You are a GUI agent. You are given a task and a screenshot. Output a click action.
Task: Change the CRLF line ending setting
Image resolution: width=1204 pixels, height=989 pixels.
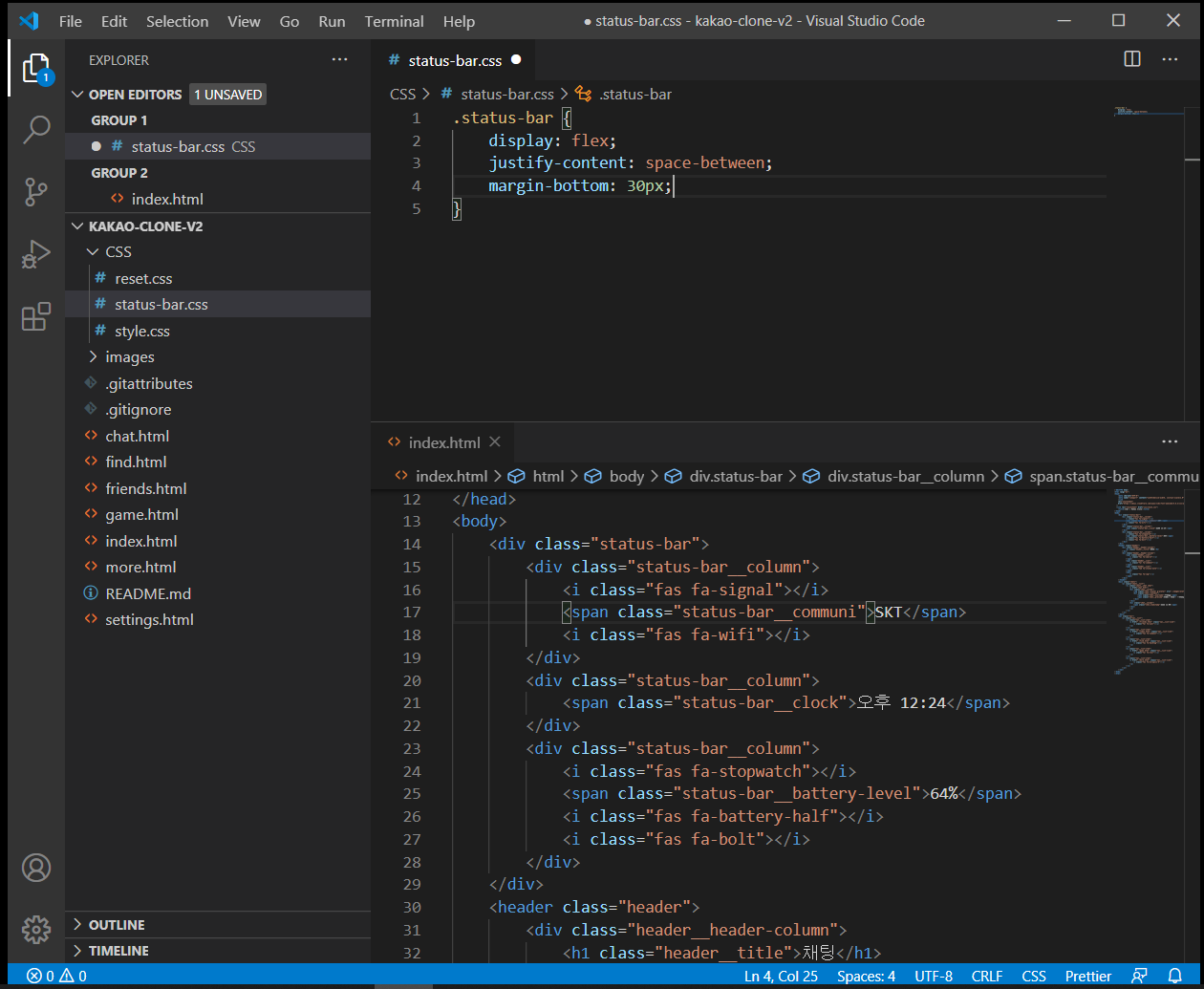tap(987, 976)
